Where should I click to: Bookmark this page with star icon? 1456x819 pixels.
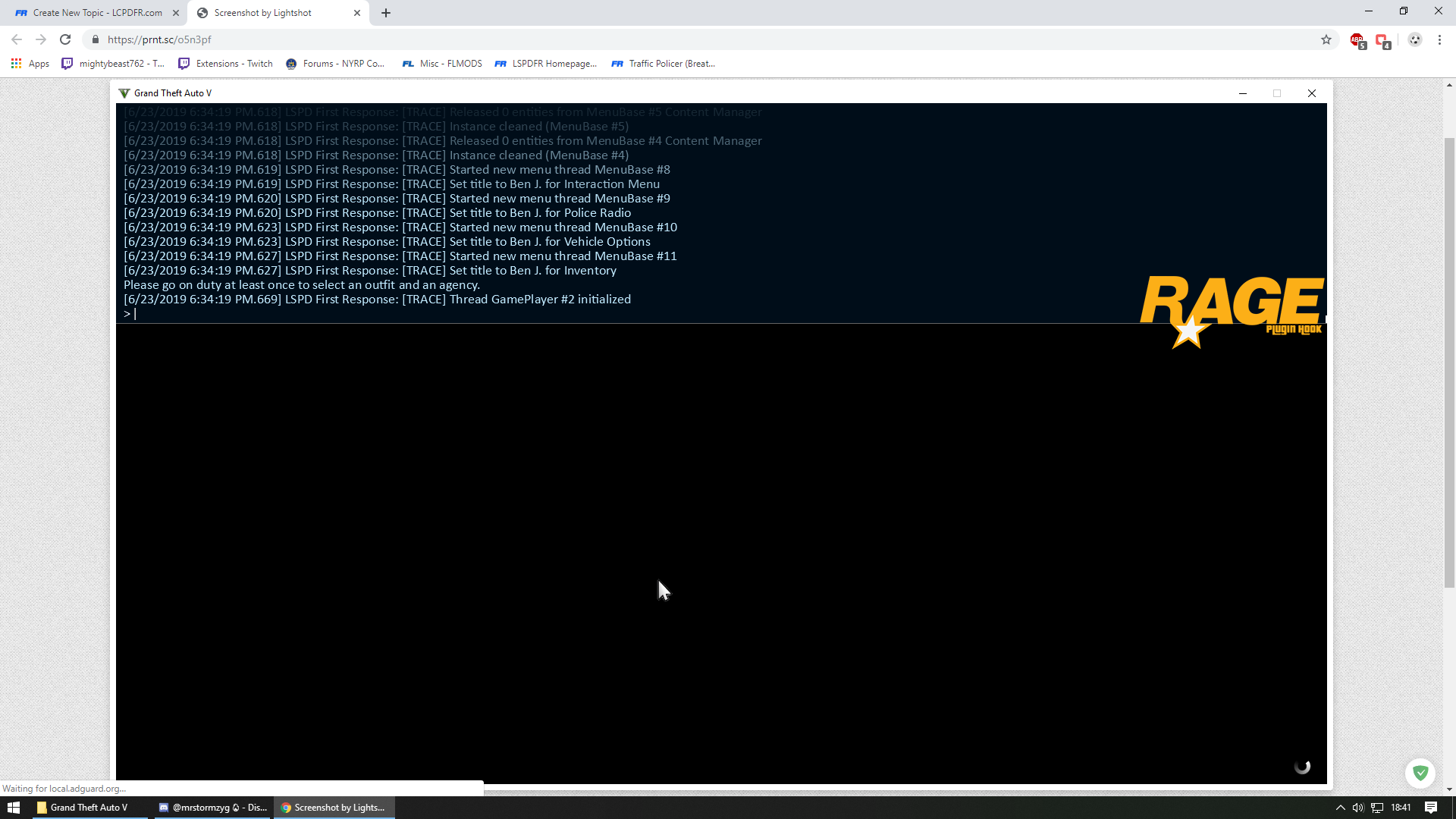coord(1326,39)
